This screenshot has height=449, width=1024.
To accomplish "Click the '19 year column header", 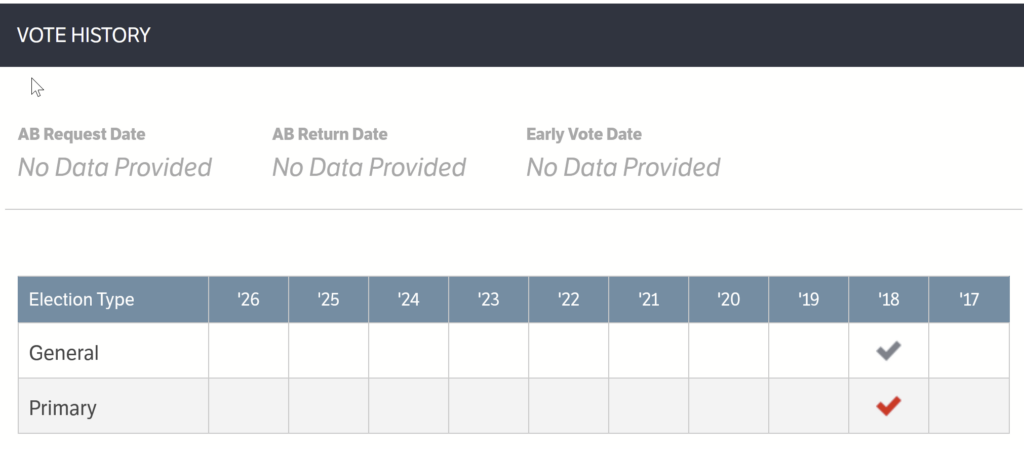I will pyautogui.click(x=808, y=299).
